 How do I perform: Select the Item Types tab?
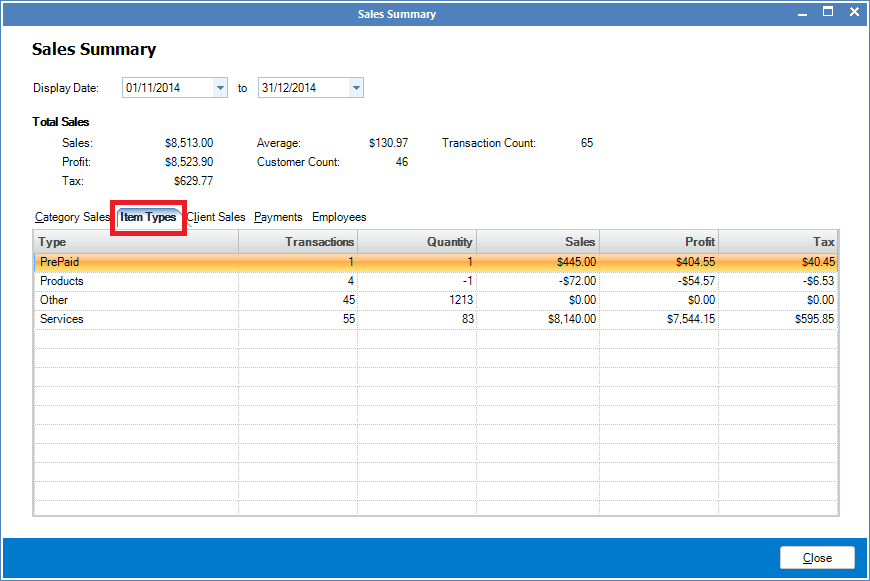(148, 217)
